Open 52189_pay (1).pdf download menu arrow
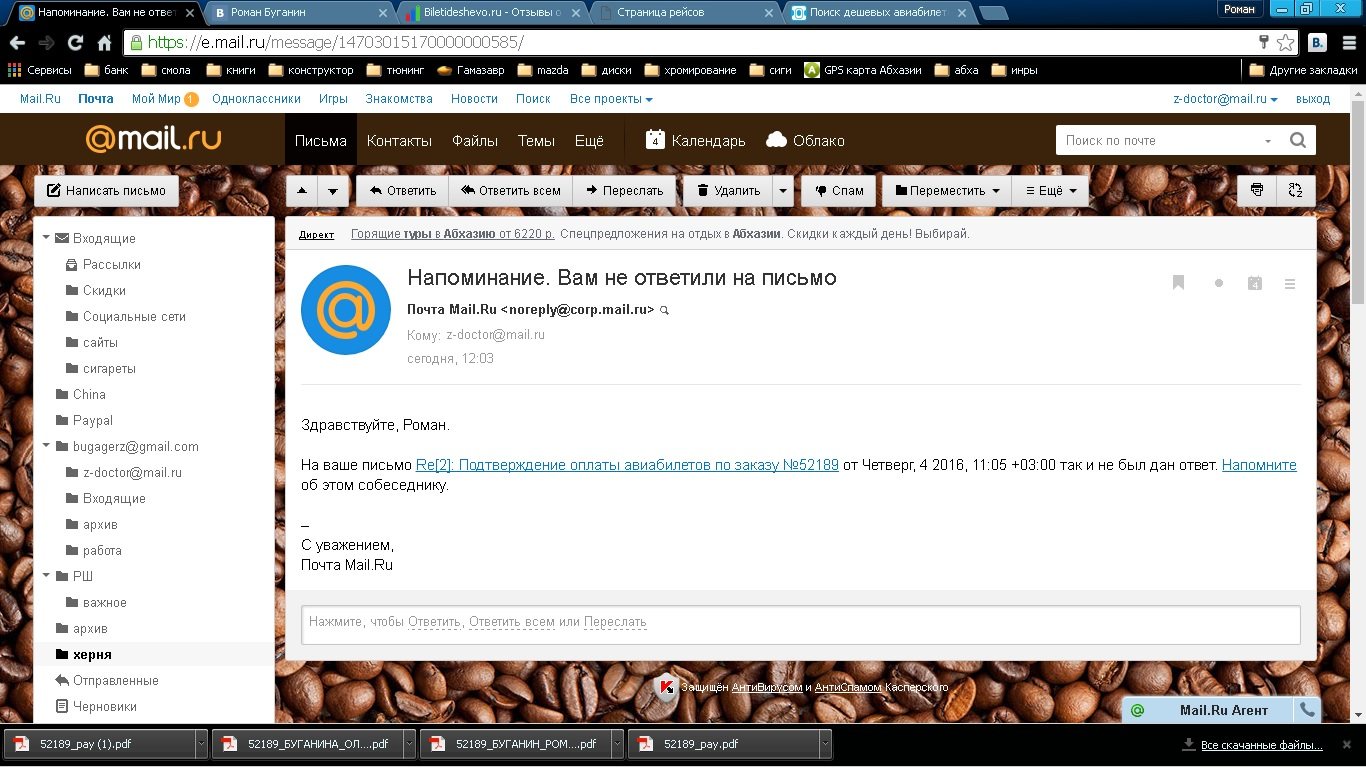Screen dimensions: 1366x768 coord(201,744)
